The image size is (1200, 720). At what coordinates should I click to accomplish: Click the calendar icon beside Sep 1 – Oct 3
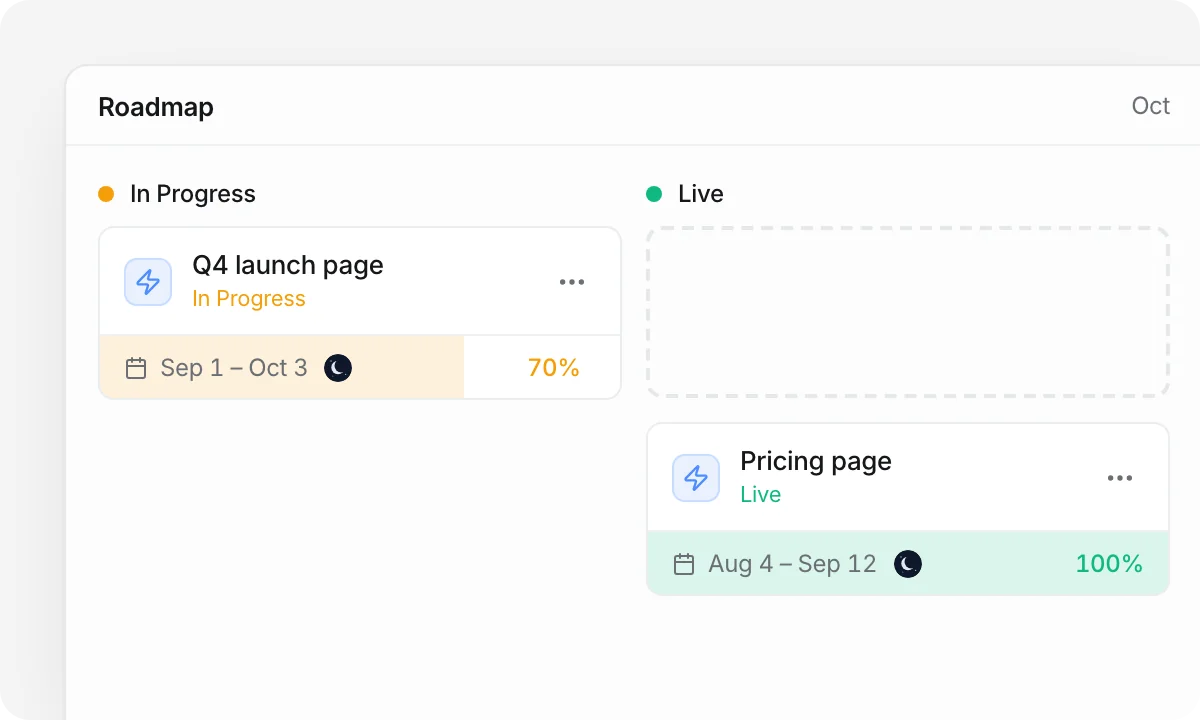[136, 368]
